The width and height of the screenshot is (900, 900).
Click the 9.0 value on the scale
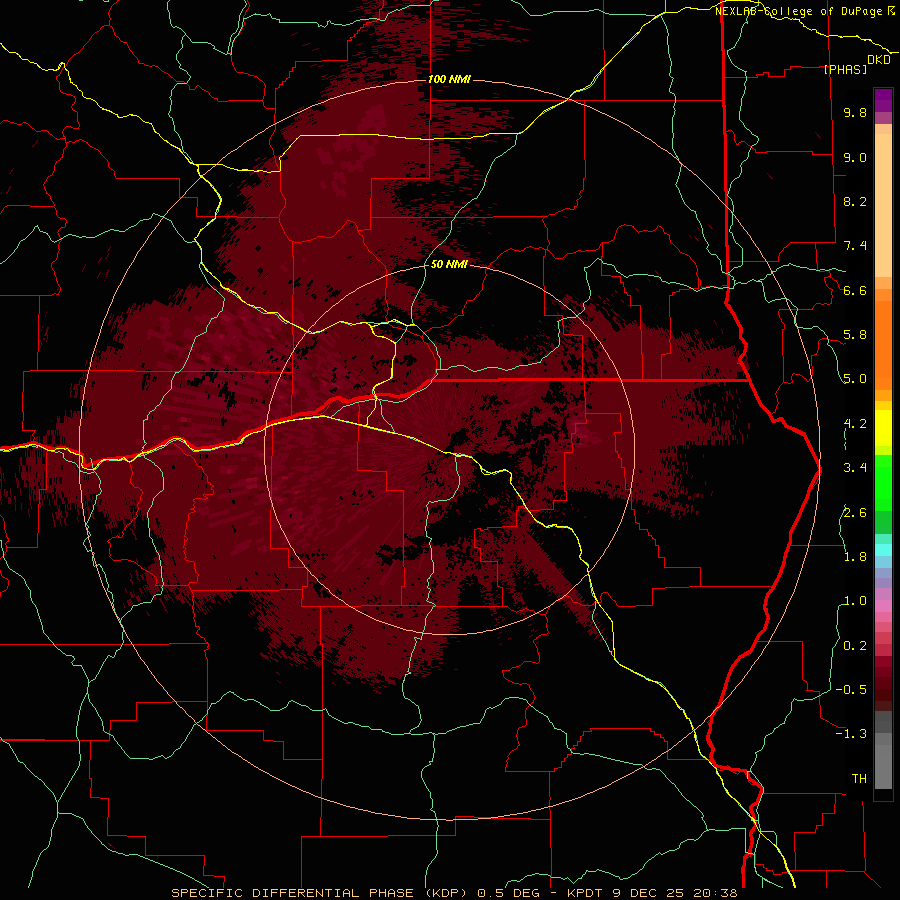(x=855, y=157)
